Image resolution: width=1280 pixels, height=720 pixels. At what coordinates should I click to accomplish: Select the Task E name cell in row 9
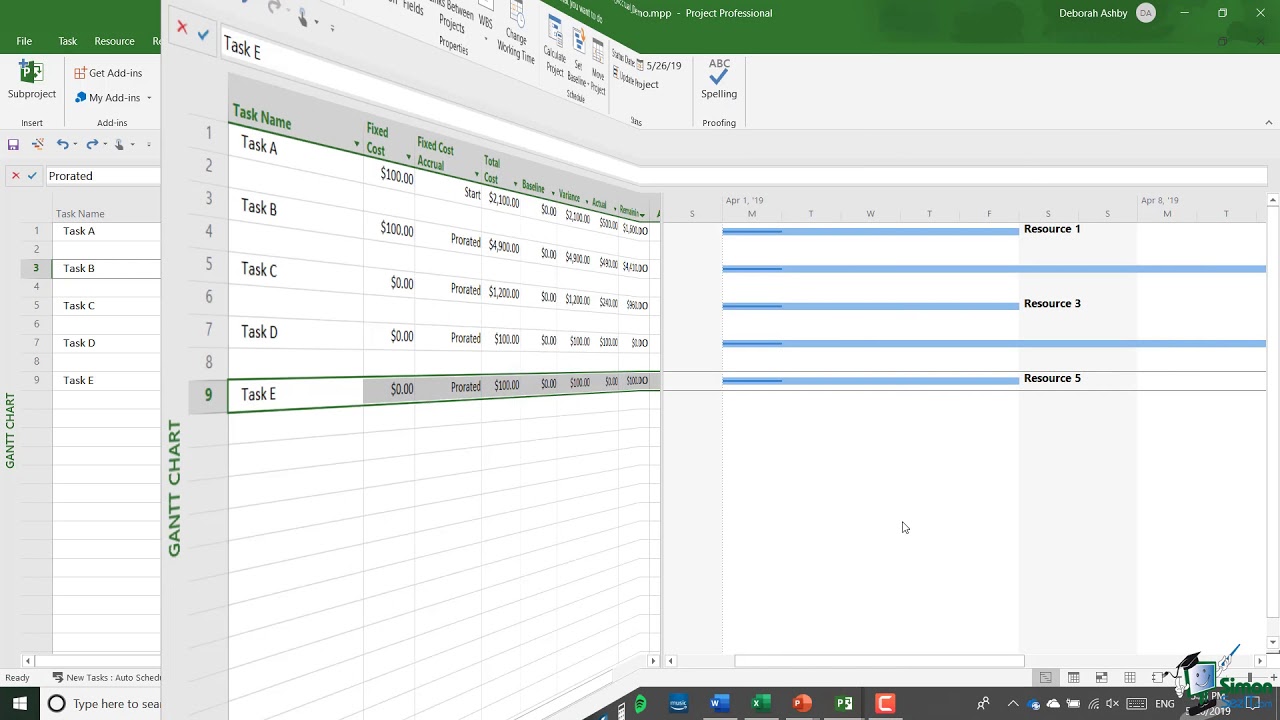296,394
